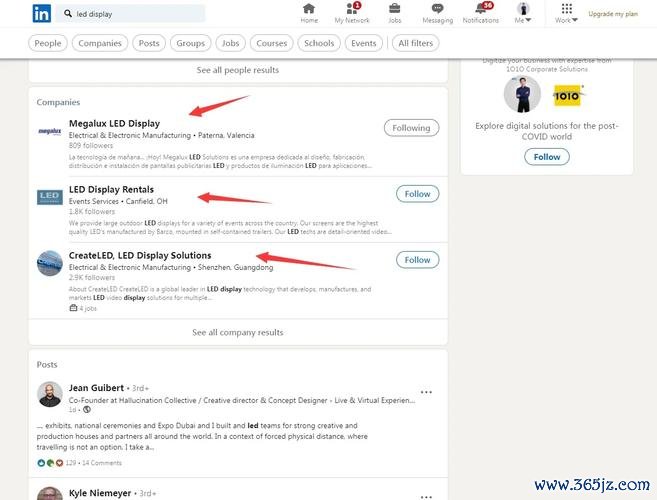Open Jean Guibert post options menu
Screen dimensions: 657x500
point(426,392)
